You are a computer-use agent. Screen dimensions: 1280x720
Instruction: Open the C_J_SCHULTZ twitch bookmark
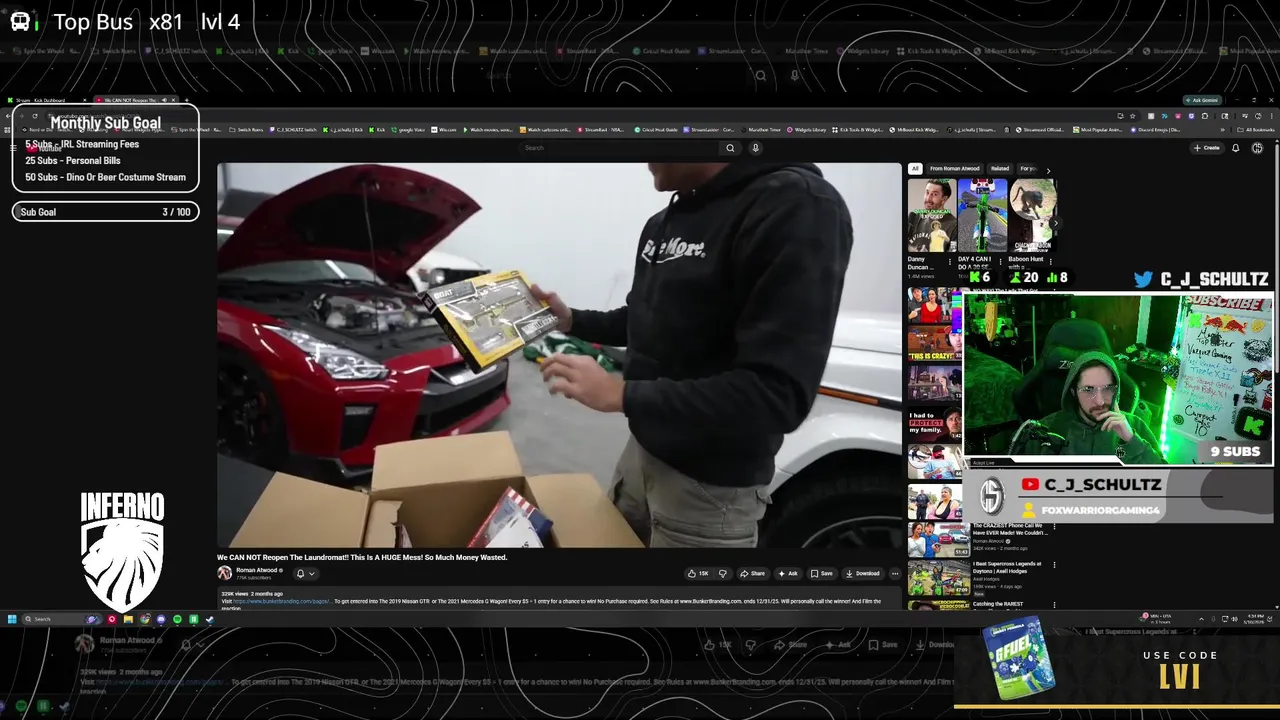pyautogui.click(x=293, y=129)
